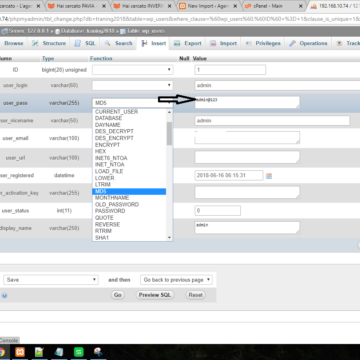Switch to the cPanel - Main tab

tap(273, 6)
